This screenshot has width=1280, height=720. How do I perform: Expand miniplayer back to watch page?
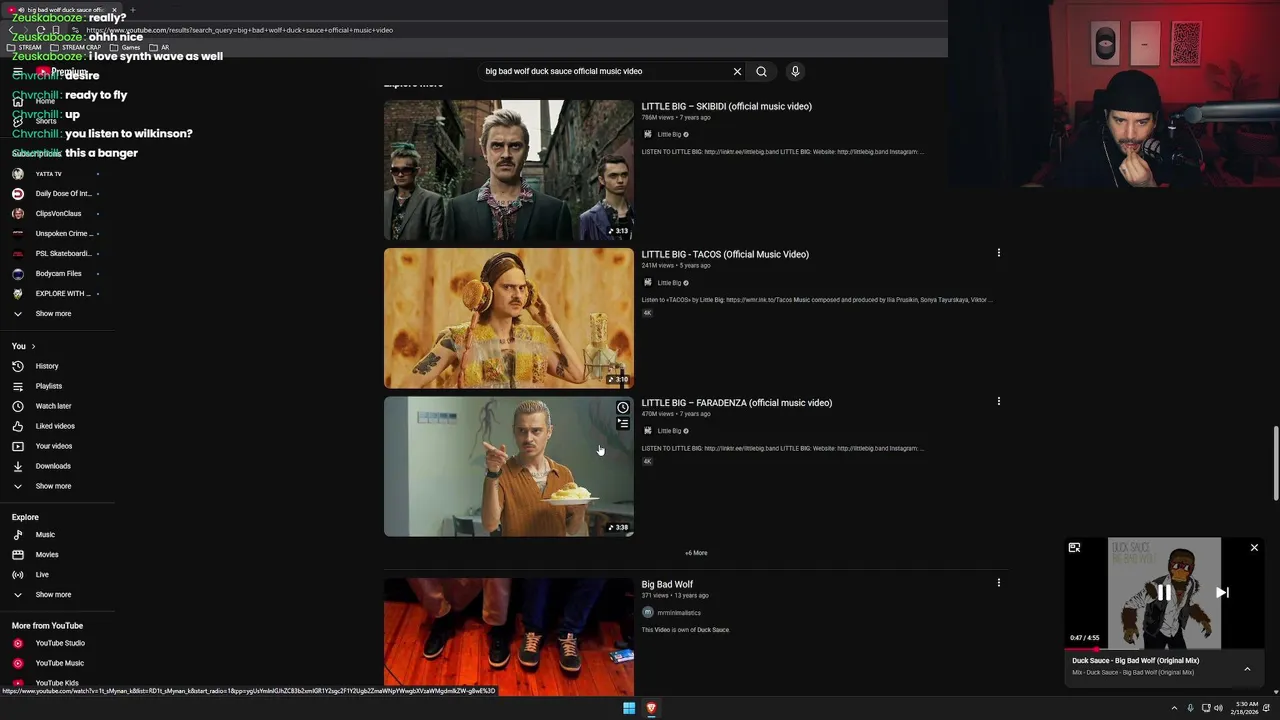coord(1074,548)
